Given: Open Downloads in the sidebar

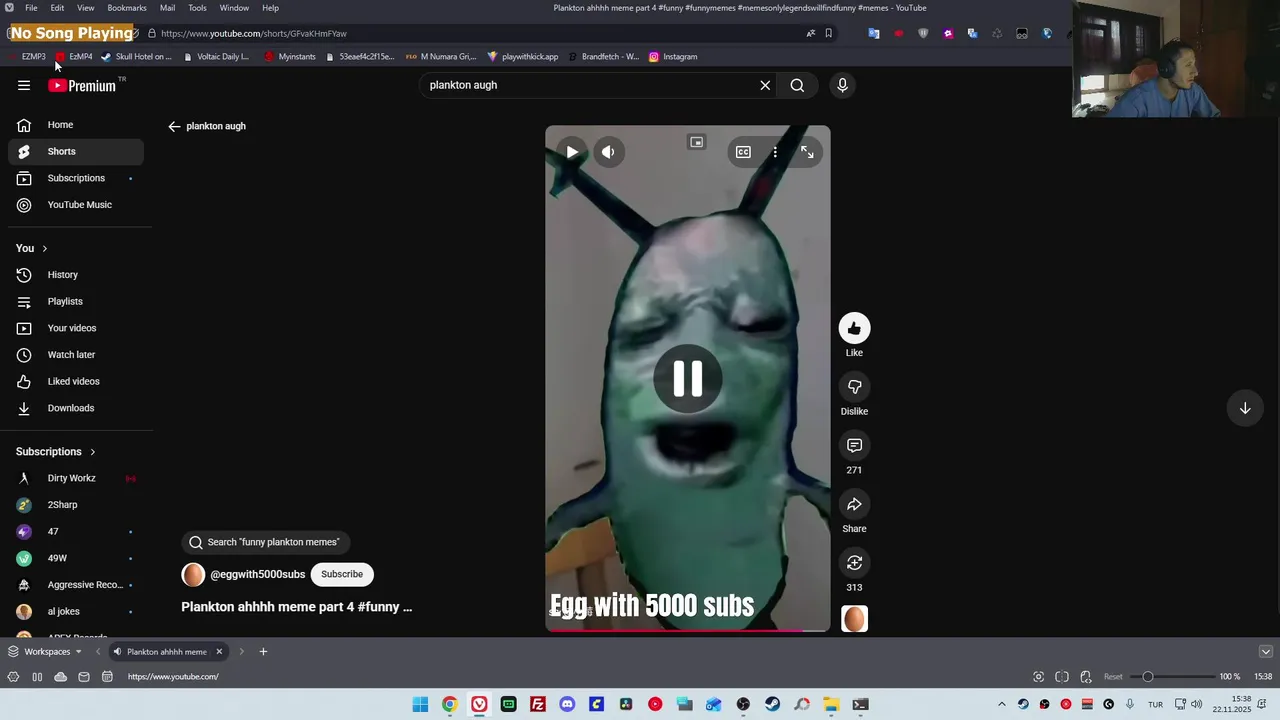Looking at the screenshot, I should [76, 408].
